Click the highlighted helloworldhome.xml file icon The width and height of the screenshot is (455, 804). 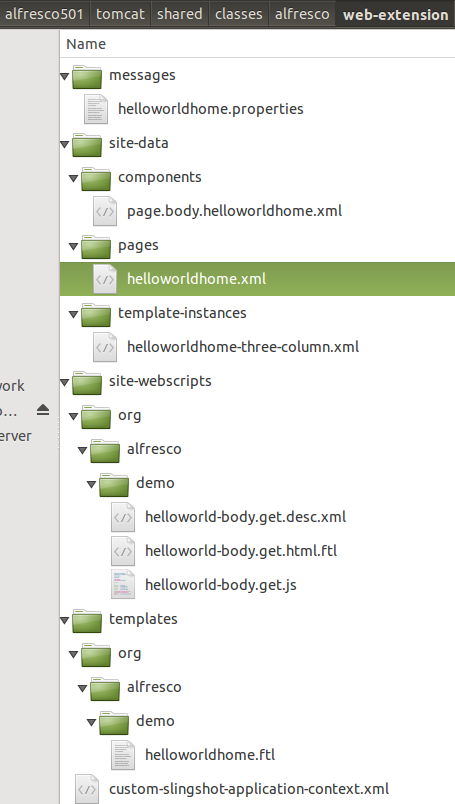(105, 279)
